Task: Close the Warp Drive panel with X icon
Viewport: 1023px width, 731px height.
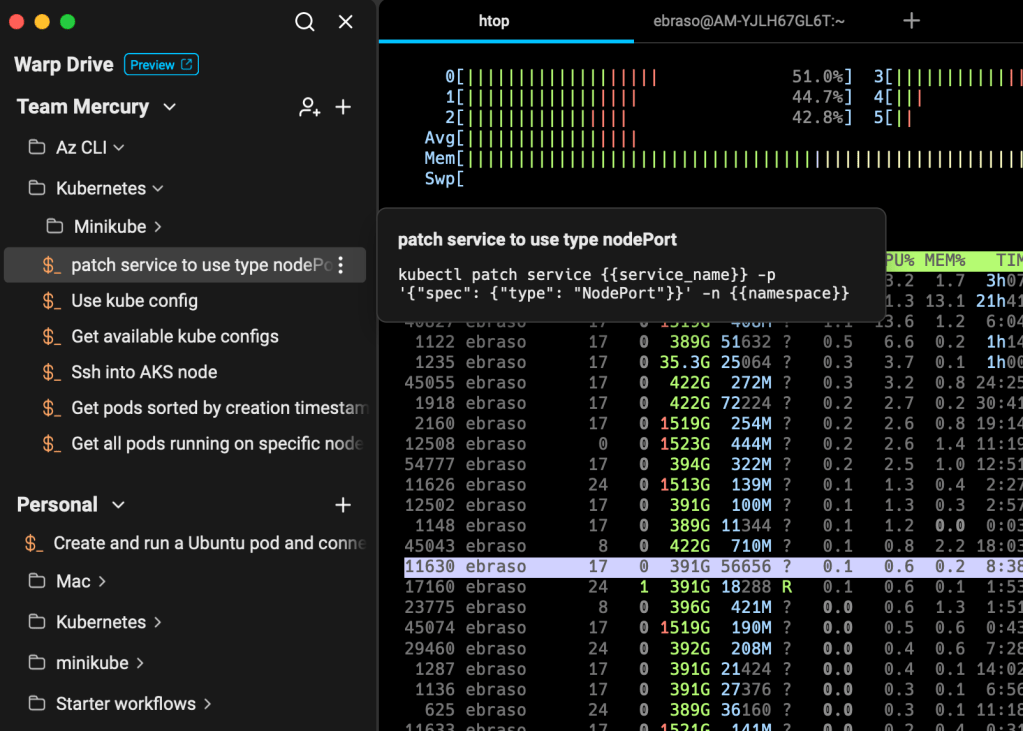Action: click(346, 22)
